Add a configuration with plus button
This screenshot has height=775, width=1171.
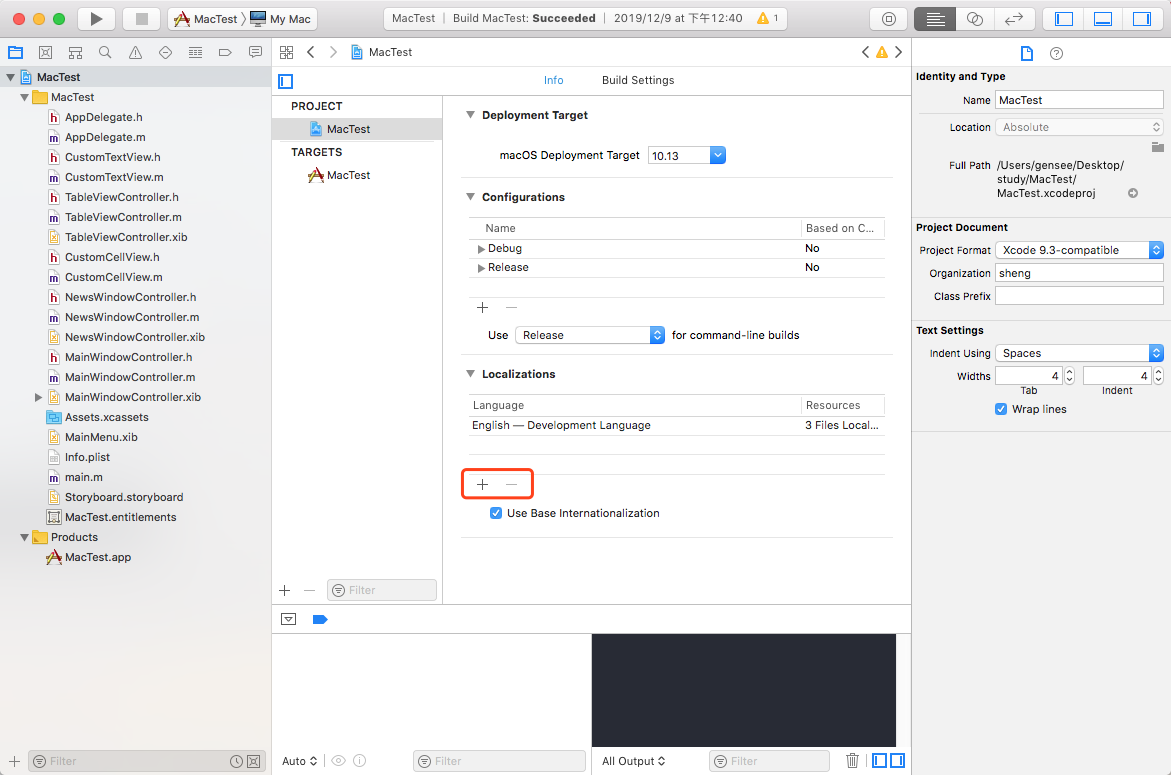482,308
